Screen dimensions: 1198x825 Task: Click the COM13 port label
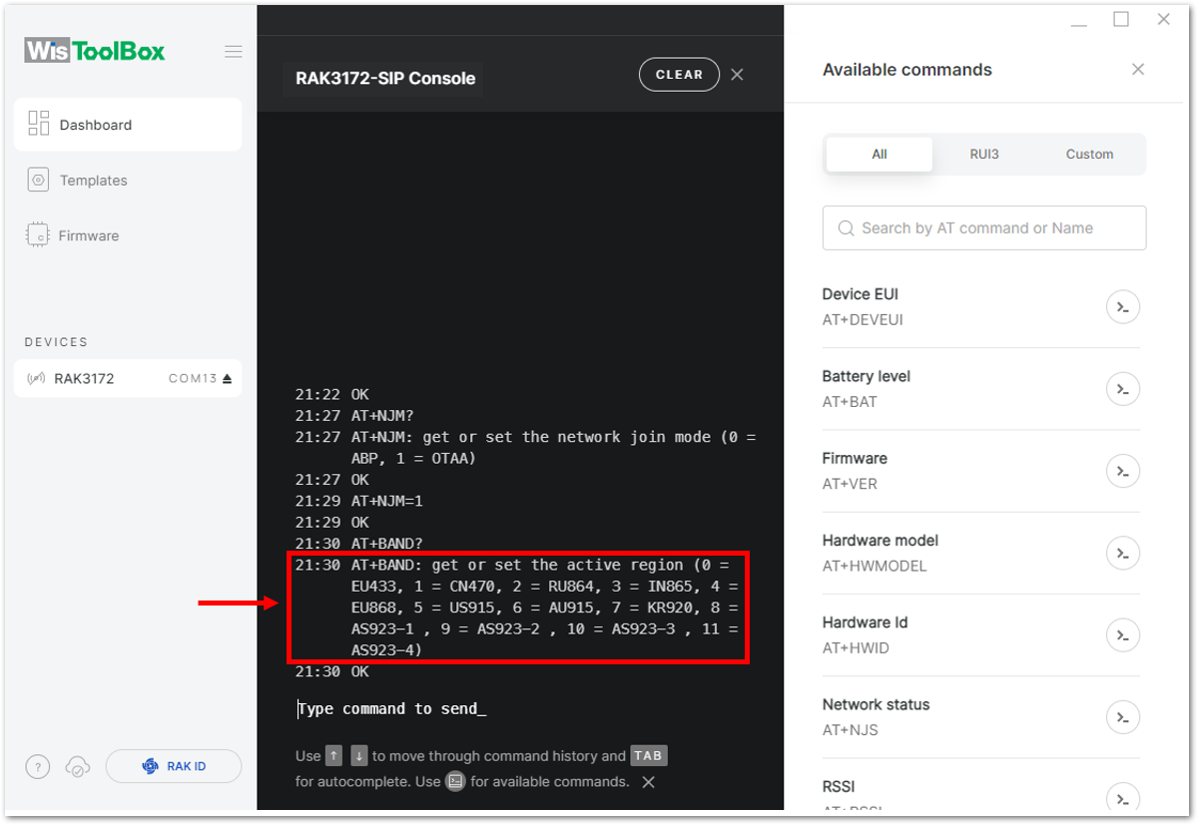[193, 378]
